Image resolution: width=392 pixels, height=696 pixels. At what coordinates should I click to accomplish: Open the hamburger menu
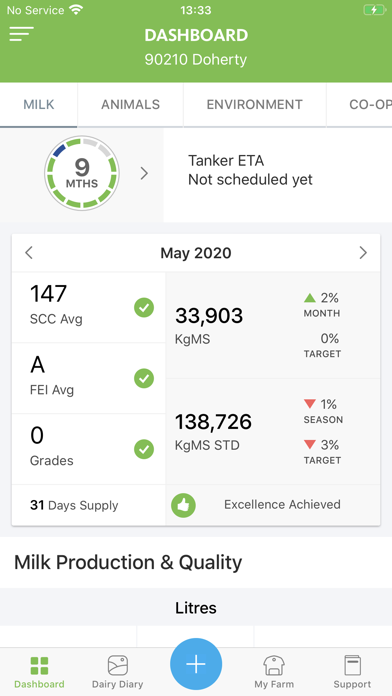(x=21, y=34)
